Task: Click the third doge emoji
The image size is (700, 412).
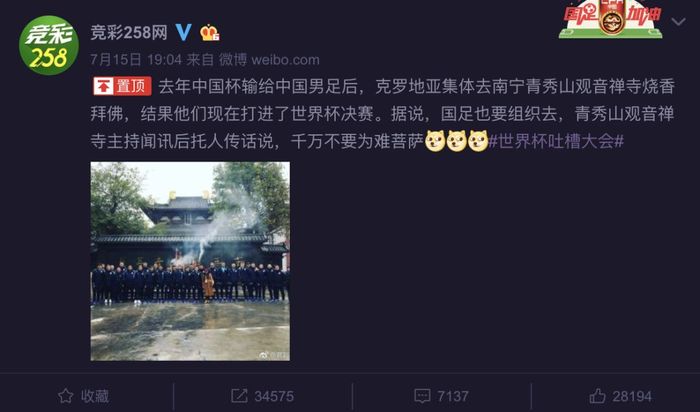Action: [478, 141]
